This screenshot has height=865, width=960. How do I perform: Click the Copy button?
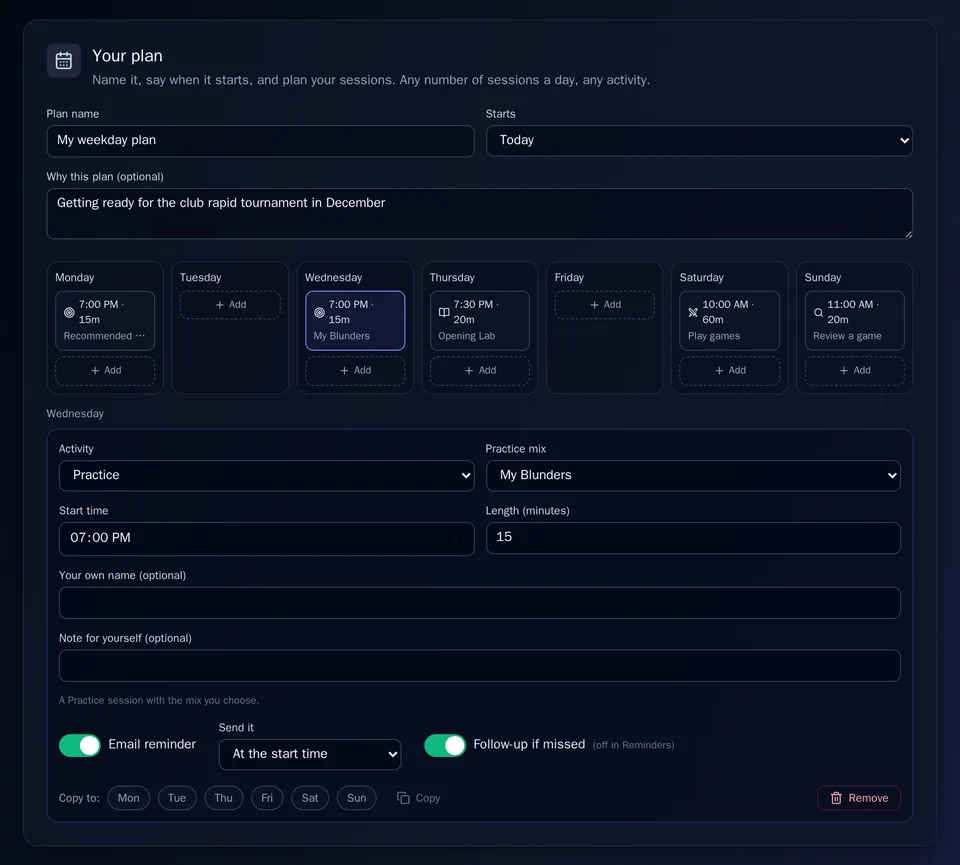(419, 798)
